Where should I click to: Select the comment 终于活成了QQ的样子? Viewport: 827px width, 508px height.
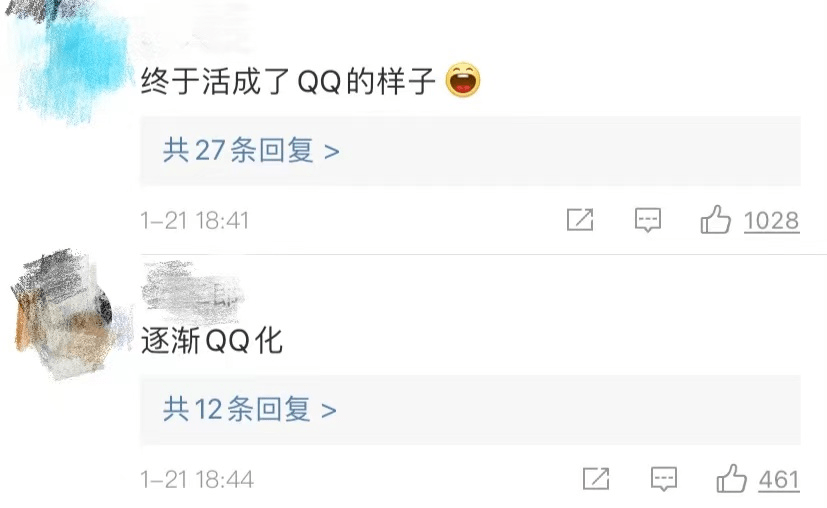click(x=288, y=81)
